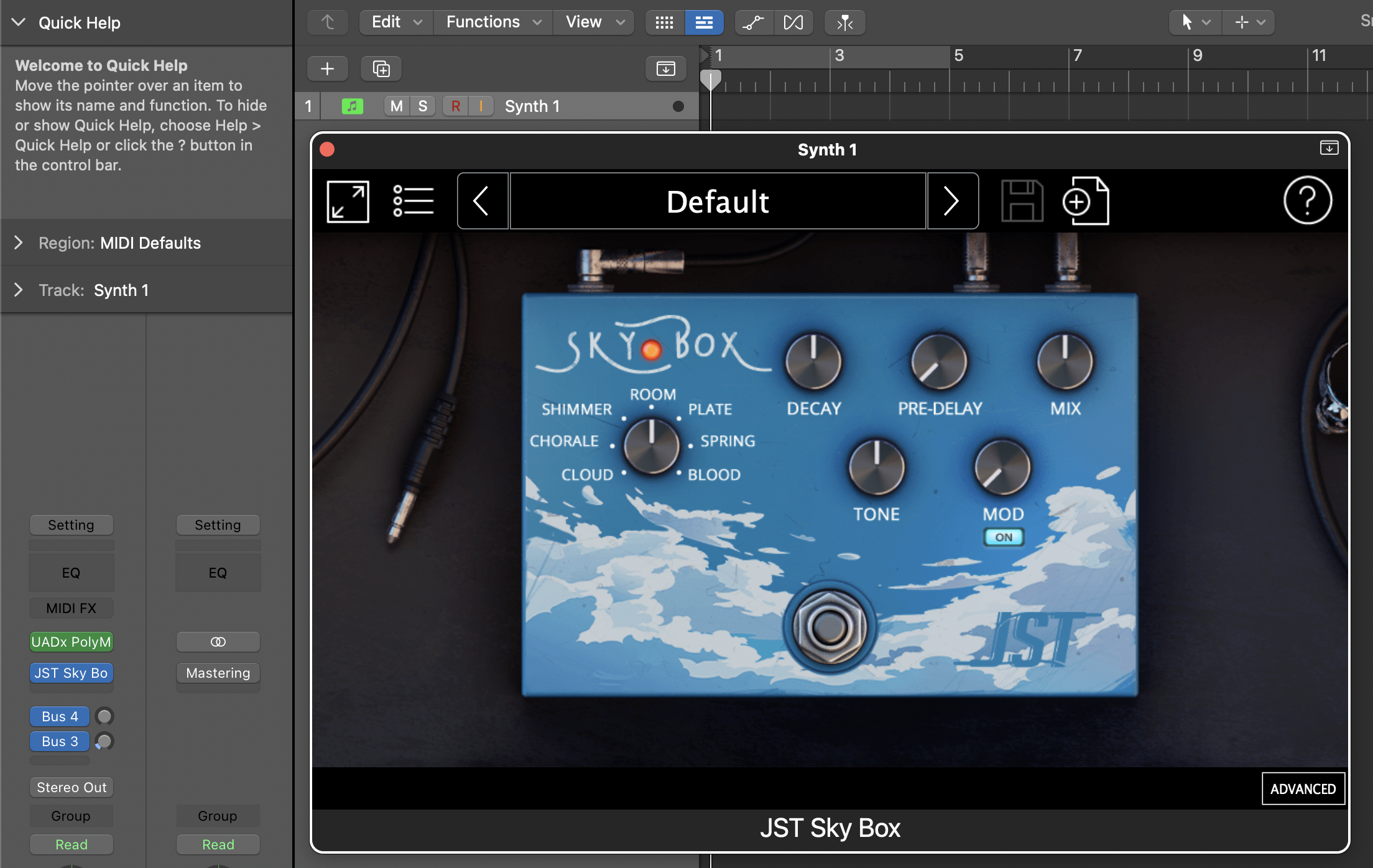Click the playhead marker at bar 1
This screenshot has width=1373, height=868.
coord(711,80)
